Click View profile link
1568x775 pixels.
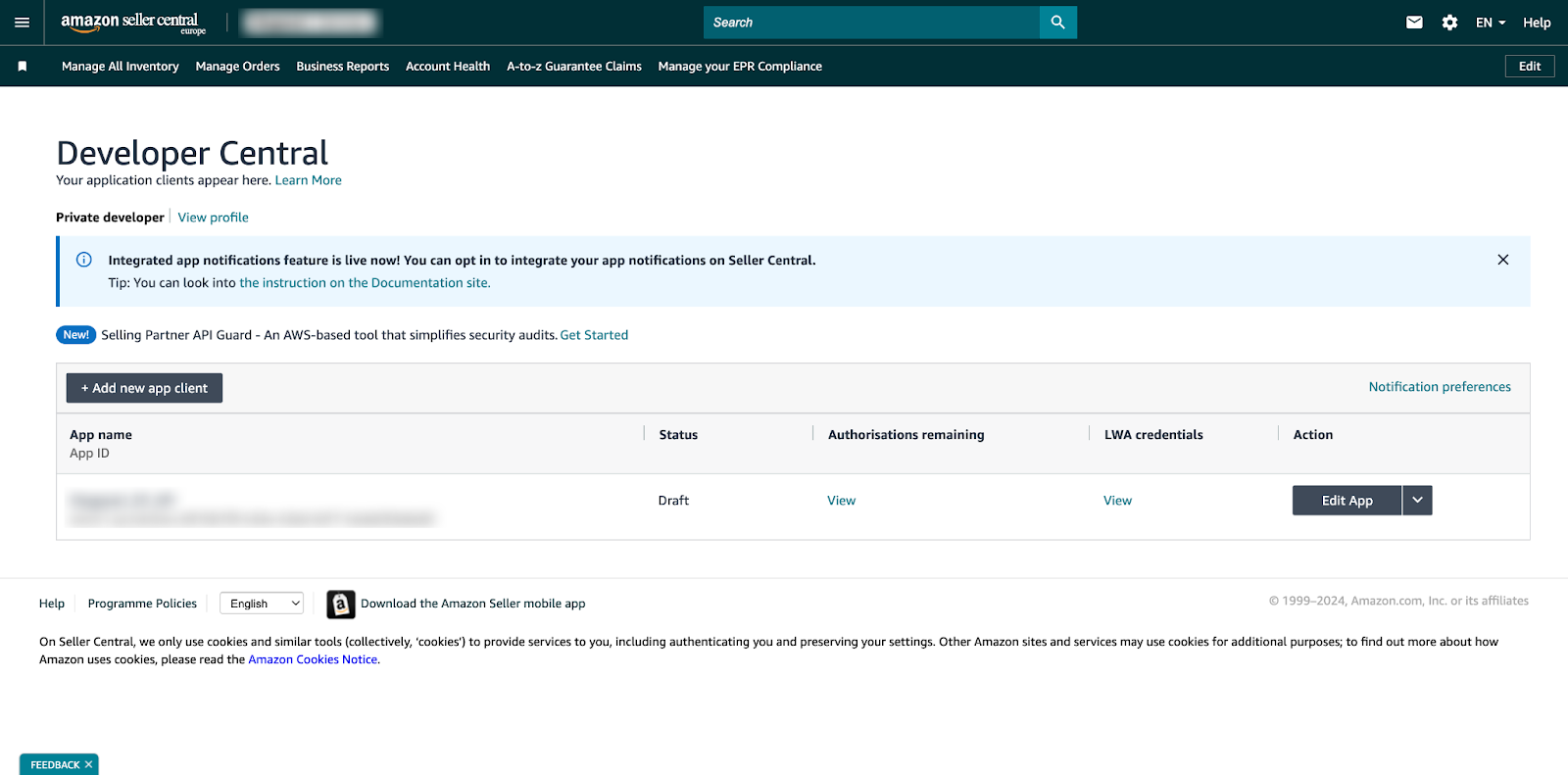[214, 218]
